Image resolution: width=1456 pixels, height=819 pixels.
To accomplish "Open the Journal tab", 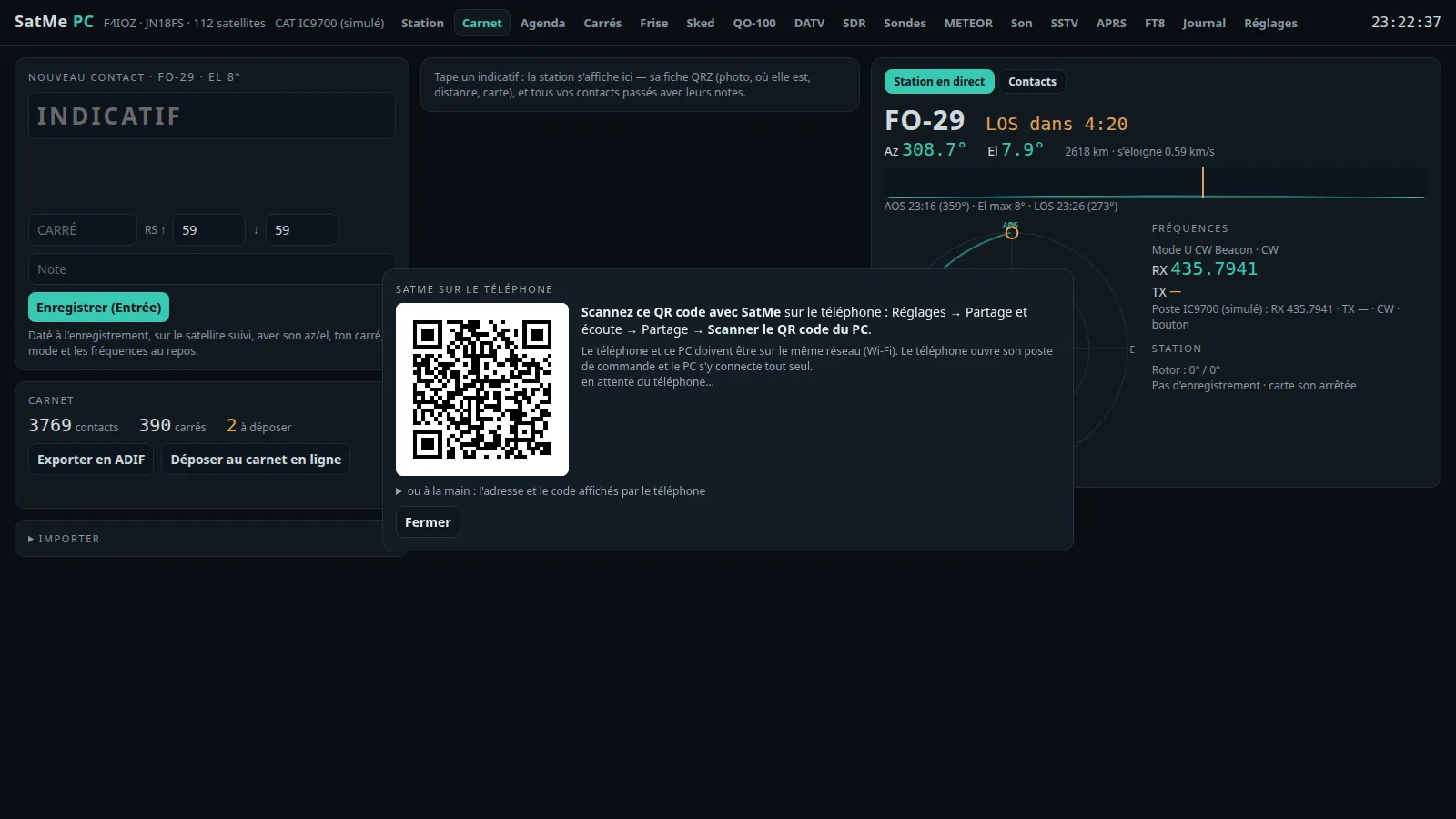I will (x=1204, y=23).
